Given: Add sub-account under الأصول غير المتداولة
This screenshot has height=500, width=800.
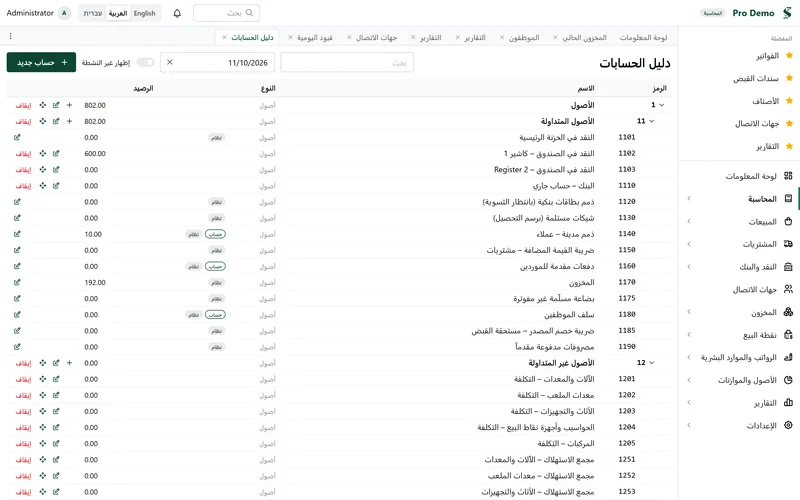Looking at the screenshot, I should [69, 363].
